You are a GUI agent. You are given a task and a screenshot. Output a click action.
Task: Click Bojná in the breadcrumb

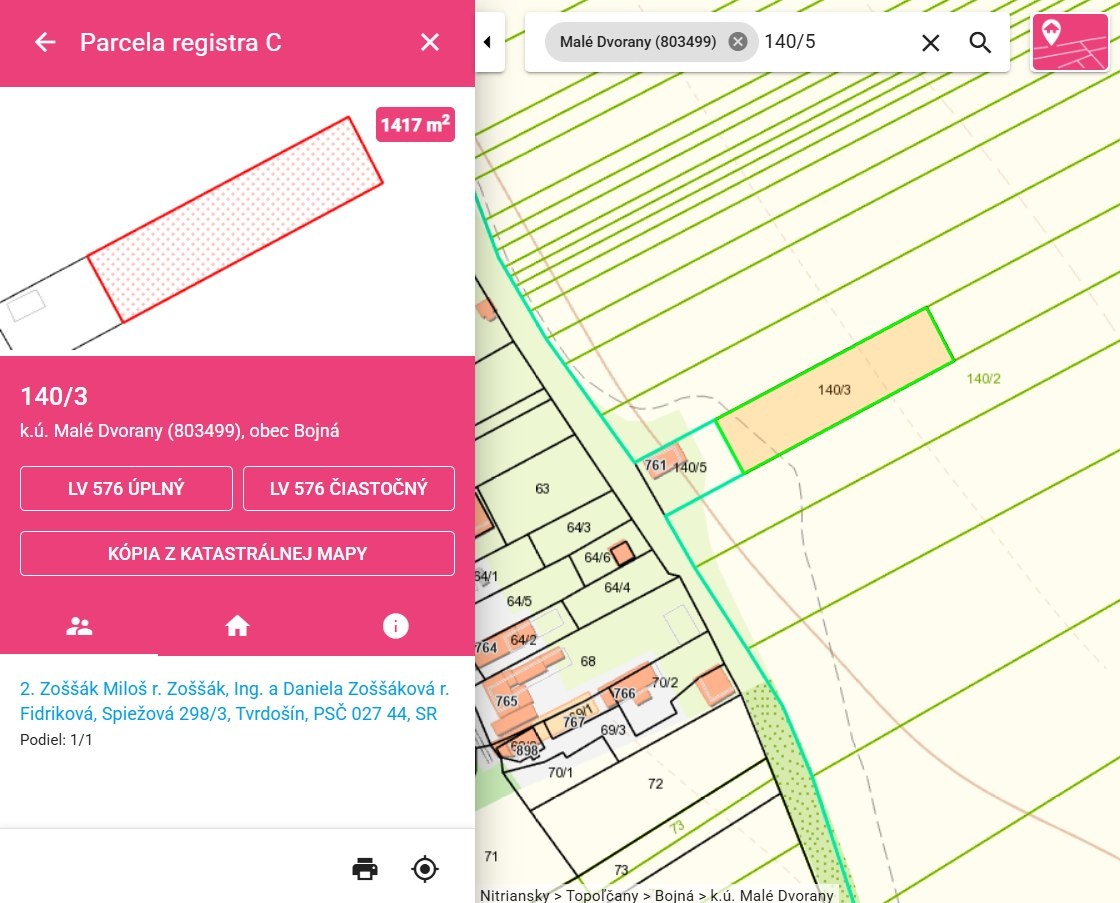click(x=674, y=895)
